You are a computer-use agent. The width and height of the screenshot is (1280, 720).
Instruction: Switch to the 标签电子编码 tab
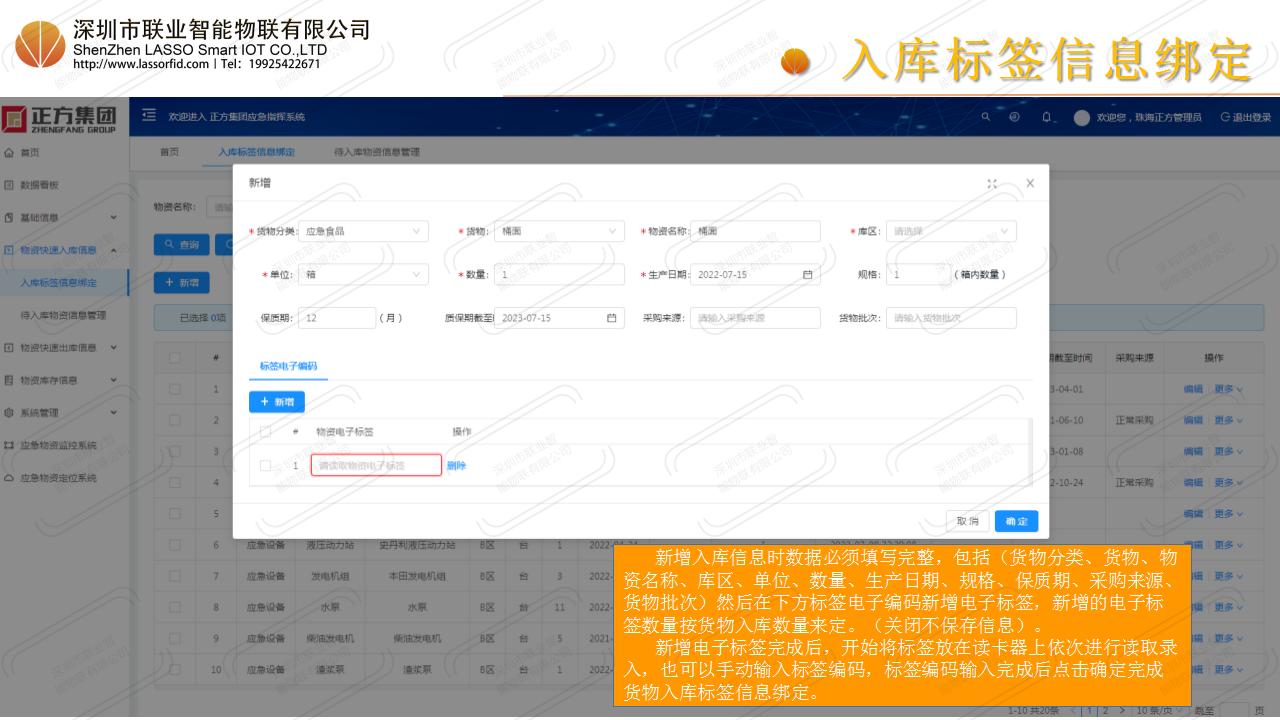(288, 366)
